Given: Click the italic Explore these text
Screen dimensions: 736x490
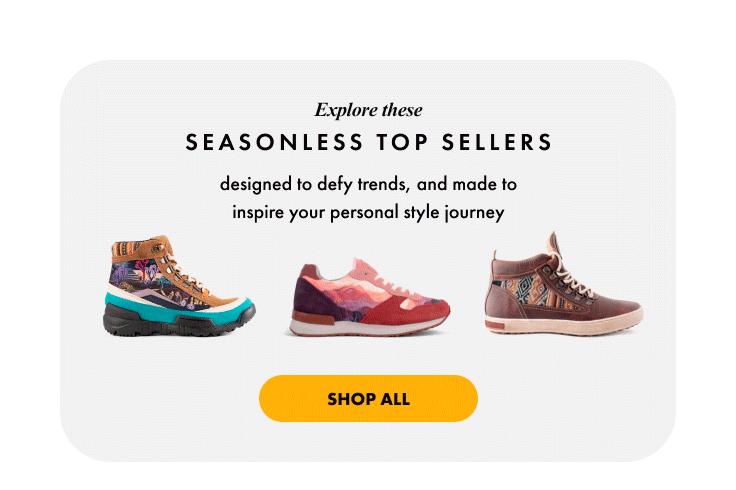Looking at the screenshot, I should click(368, 110).
